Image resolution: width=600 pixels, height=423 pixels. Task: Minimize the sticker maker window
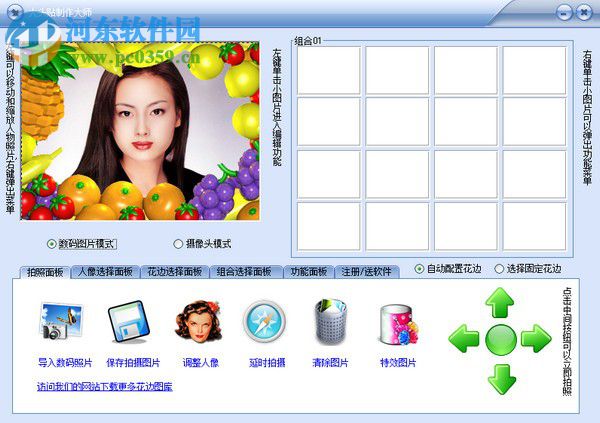564,13
